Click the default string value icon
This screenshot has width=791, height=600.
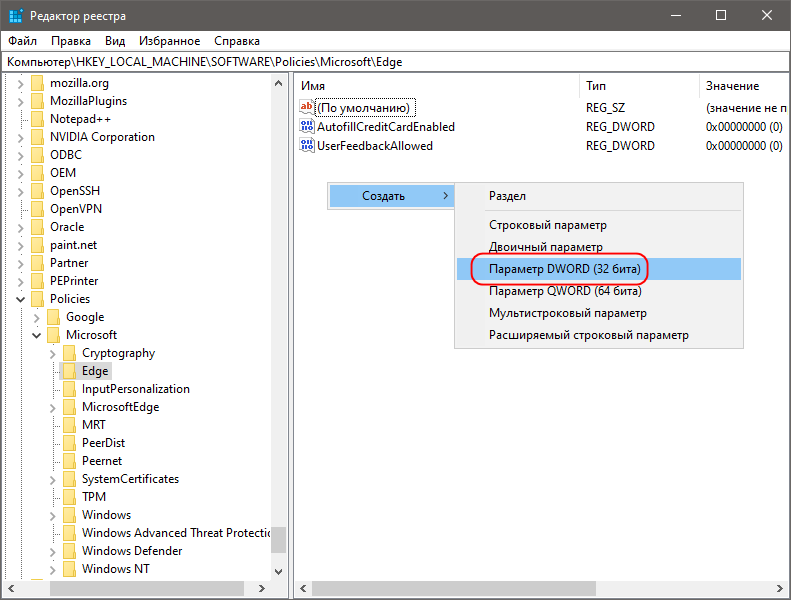click(307, 108)
